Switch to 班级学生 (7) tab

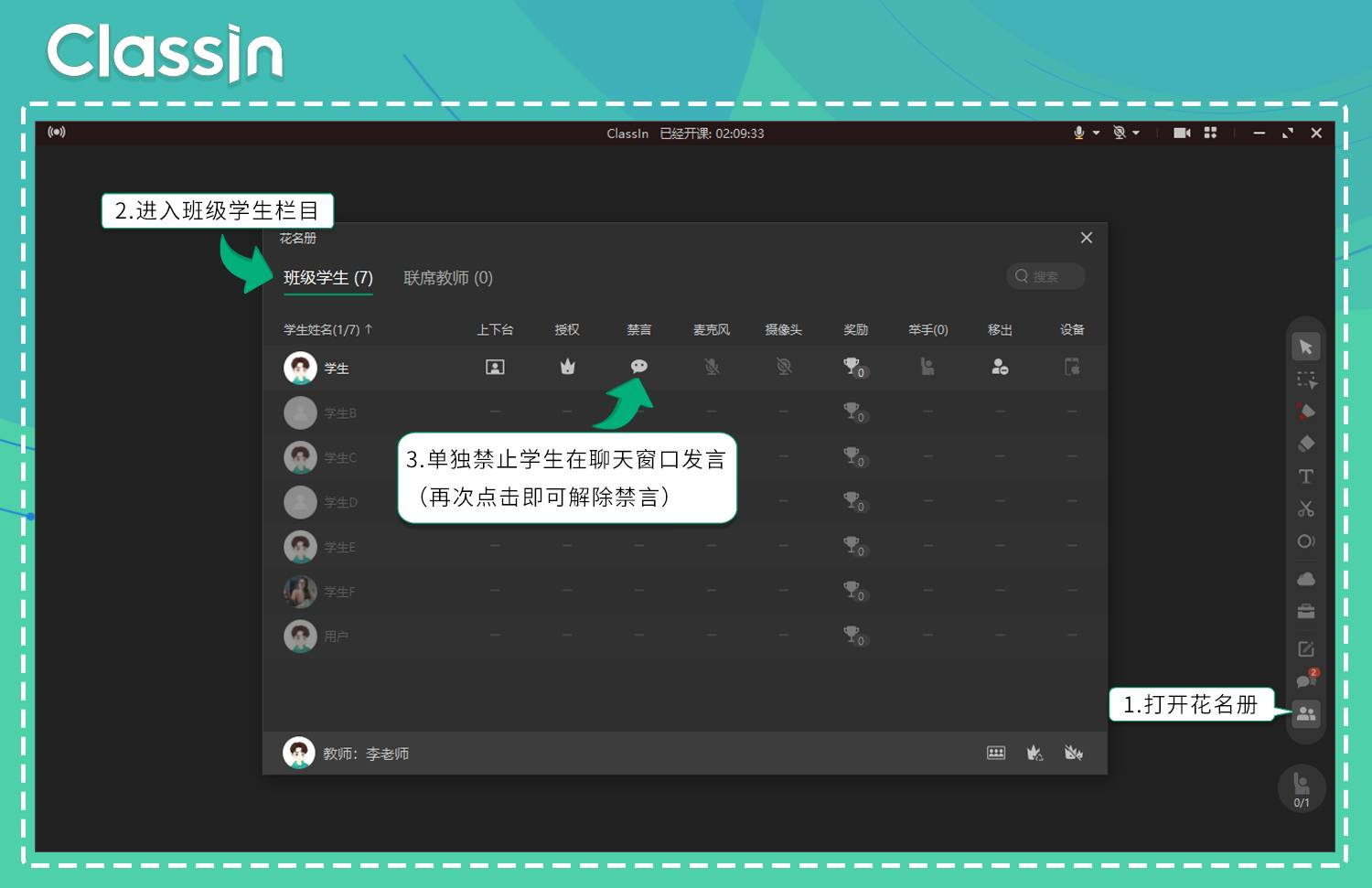pos(328,277)
